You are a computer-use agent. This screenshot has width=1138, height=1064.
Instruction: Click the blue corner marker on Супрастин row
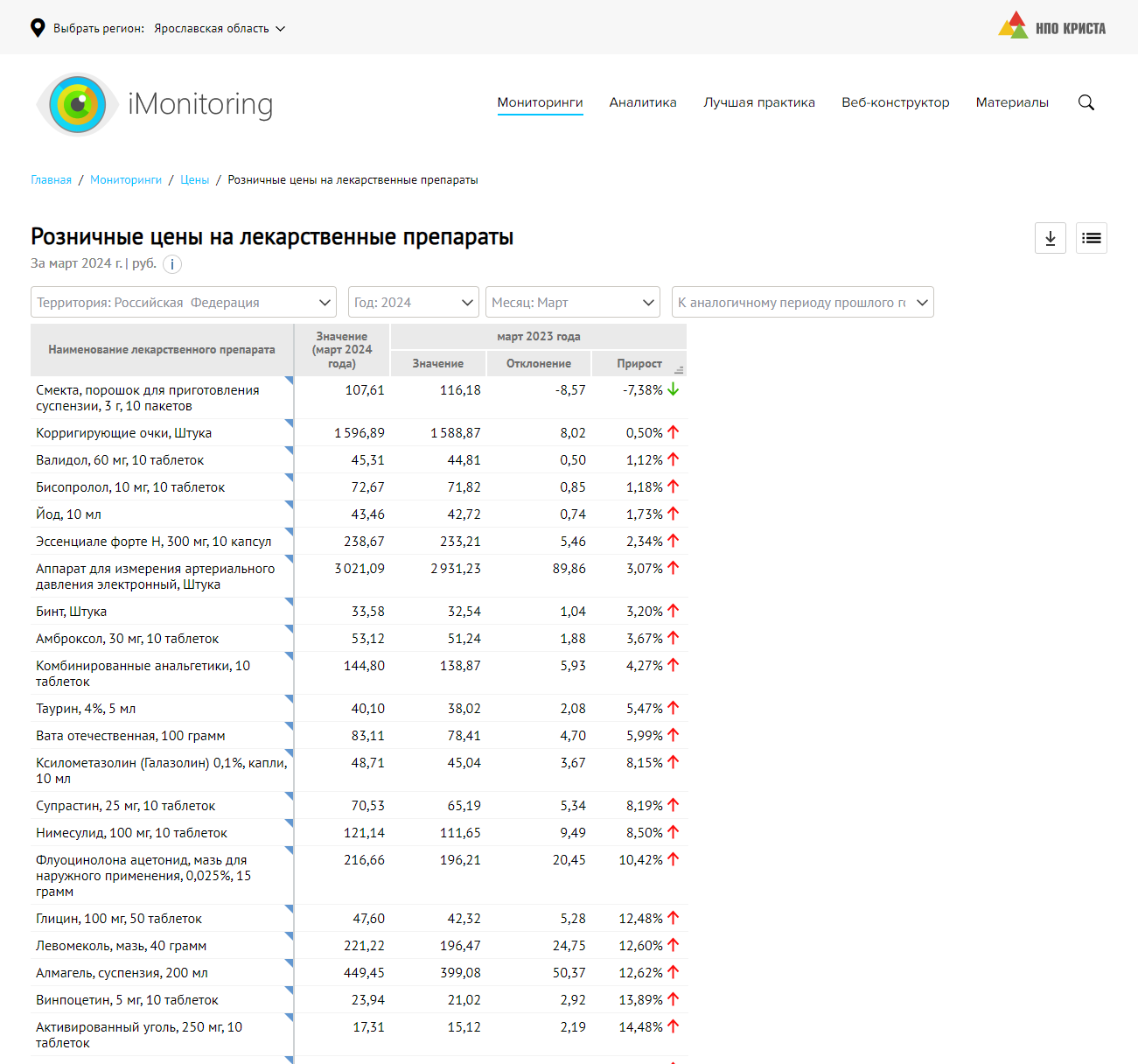coord(290,796)
